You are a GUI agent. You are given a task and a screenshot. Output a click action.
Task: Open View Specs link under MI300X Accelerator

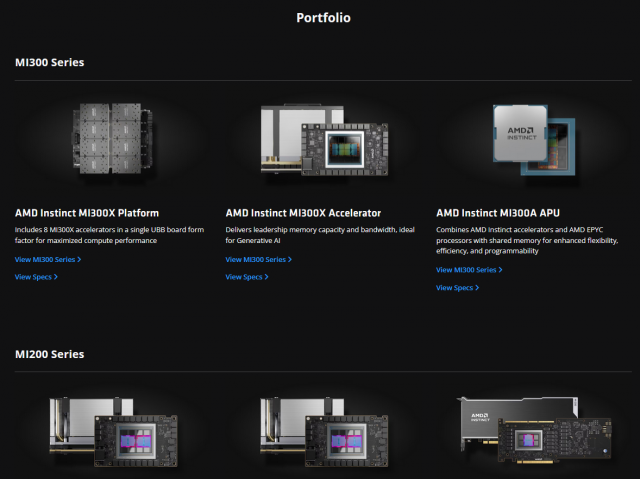[x=247, y=277]
